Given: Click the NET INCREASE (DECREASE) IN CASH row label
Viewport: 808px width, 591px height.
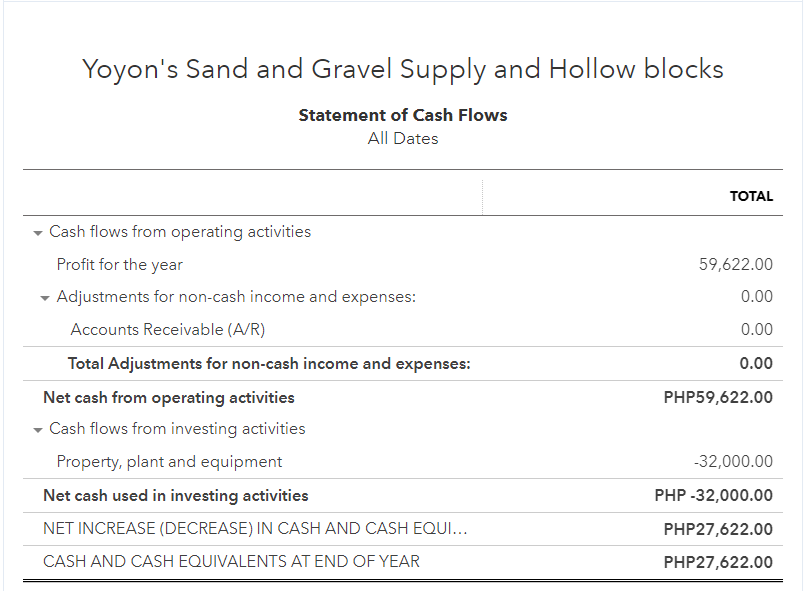Looking at the screenshot, I should [255, 529].
